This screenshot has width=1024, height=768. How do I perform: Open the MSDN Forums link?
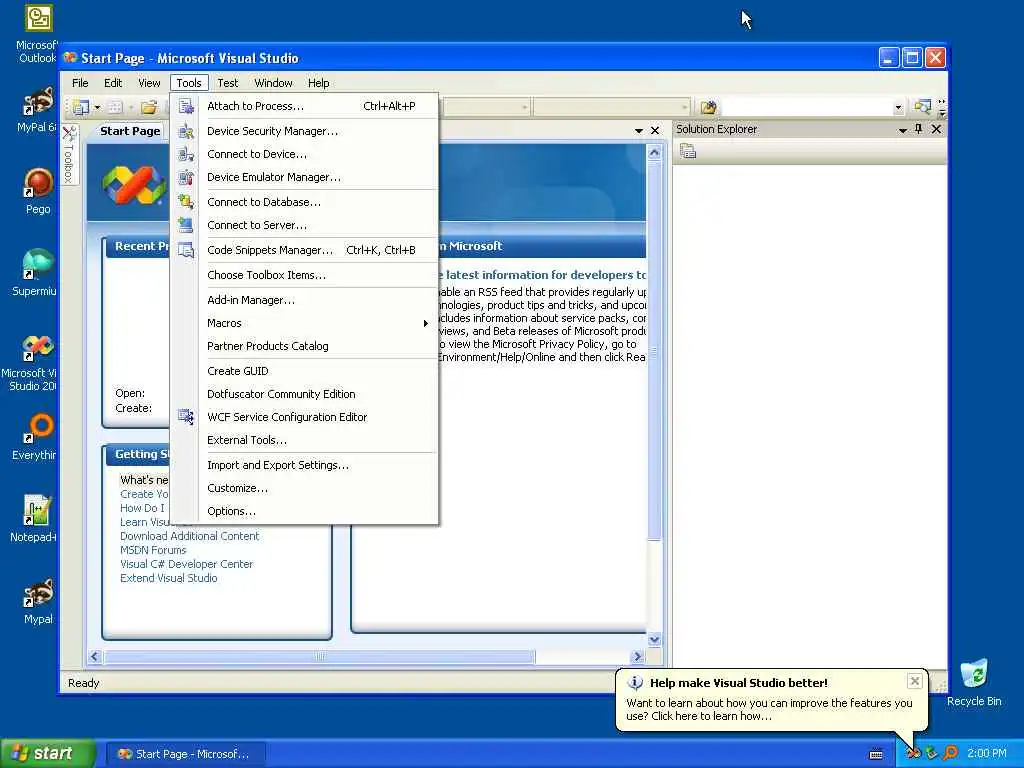point(153,550)
